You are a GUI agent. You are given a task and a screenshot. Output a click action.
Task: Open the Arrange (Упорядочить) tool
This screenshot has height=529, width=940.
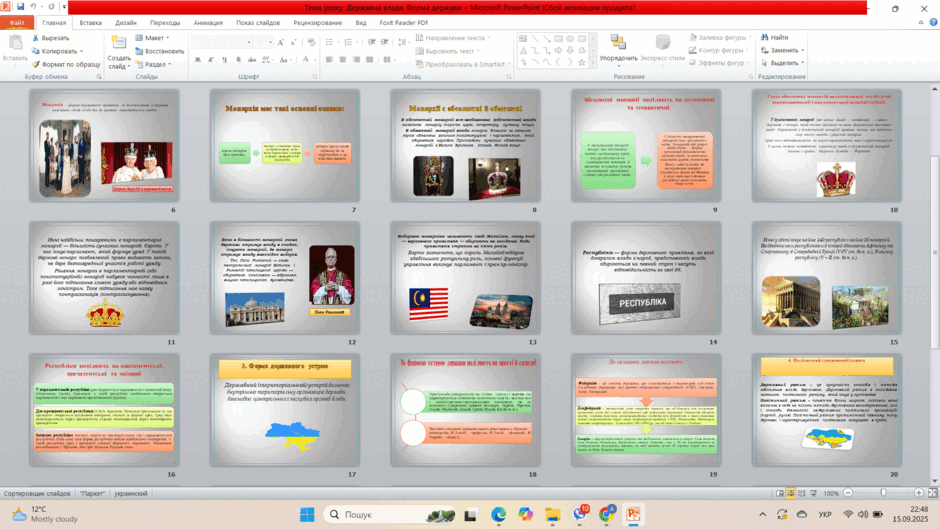pyautogui.click(x=618, y=48)
